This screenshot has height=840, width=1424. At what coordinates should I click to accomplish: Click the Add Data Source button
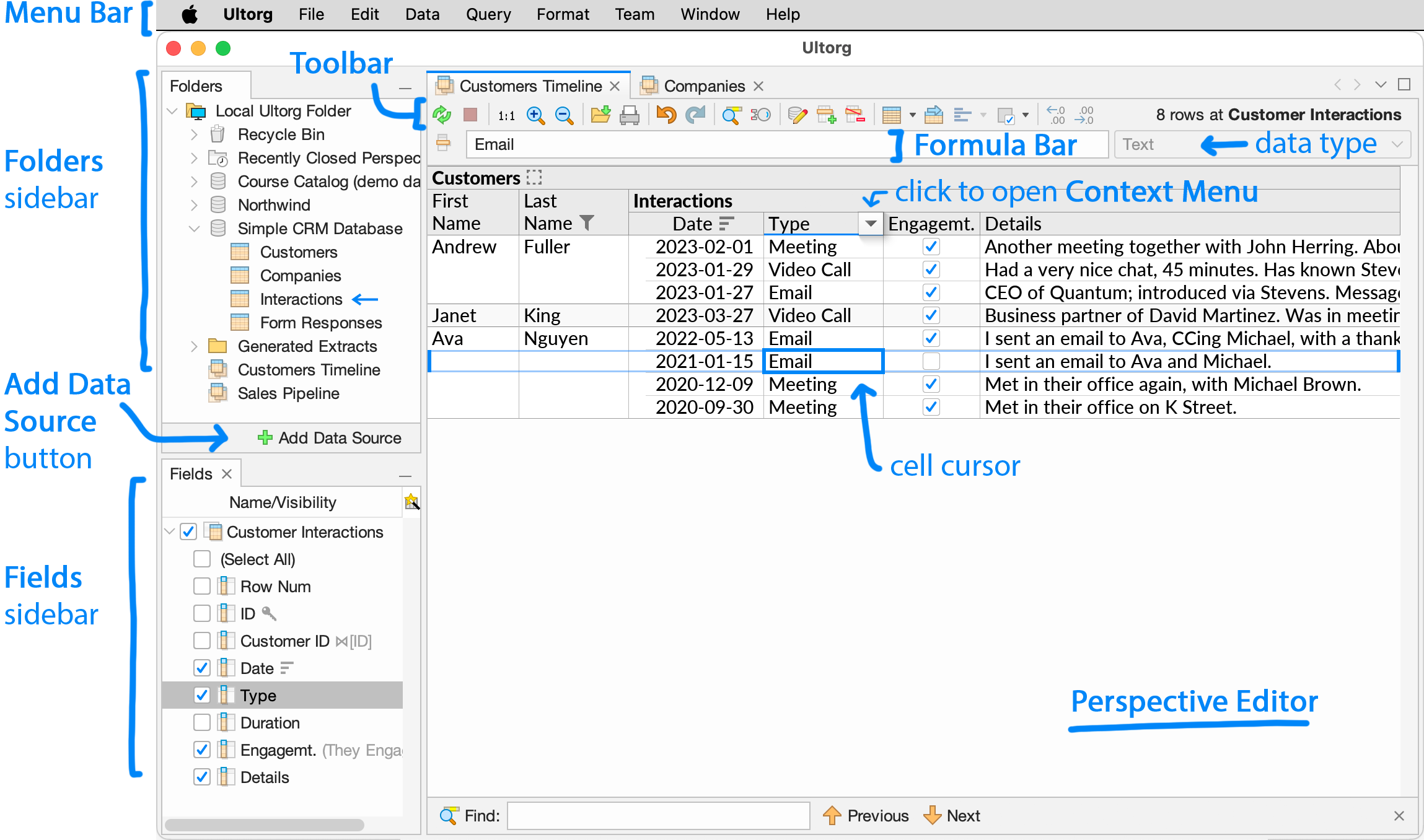pyautogui.click(x=330, y=438)
